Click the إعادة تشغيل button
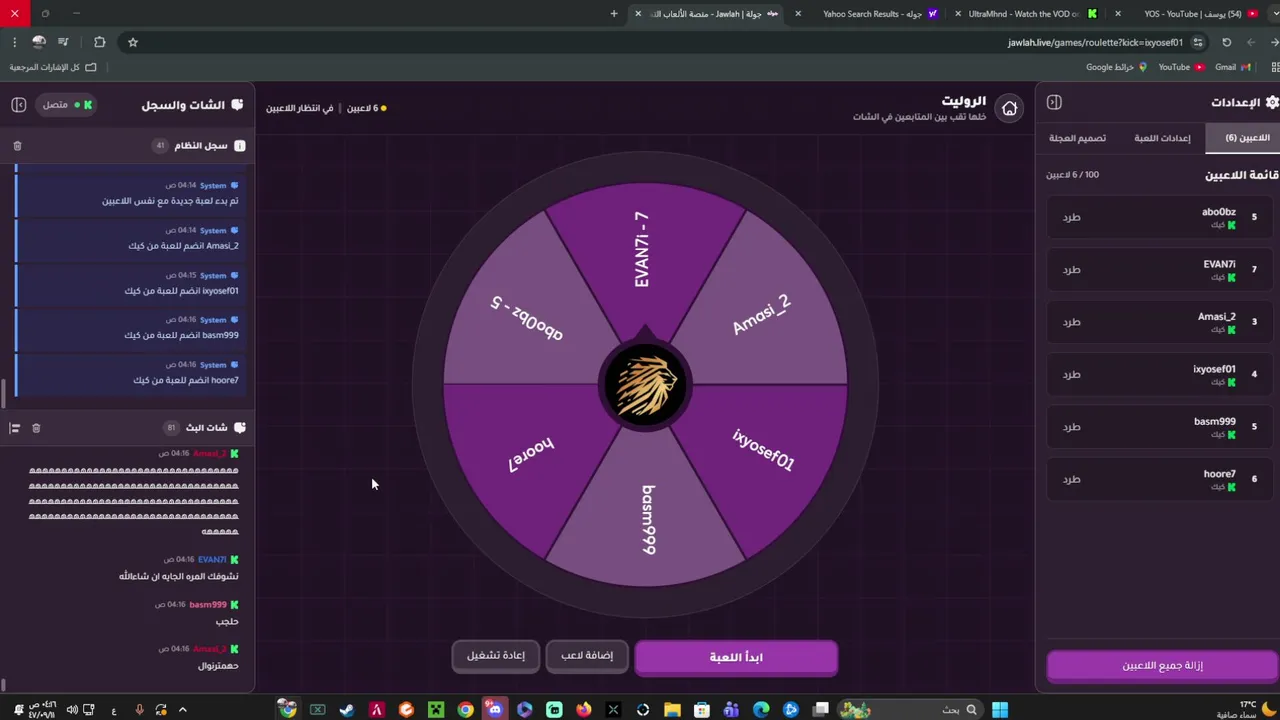This screenshot has width=1280, height=720. coord(496,656)
